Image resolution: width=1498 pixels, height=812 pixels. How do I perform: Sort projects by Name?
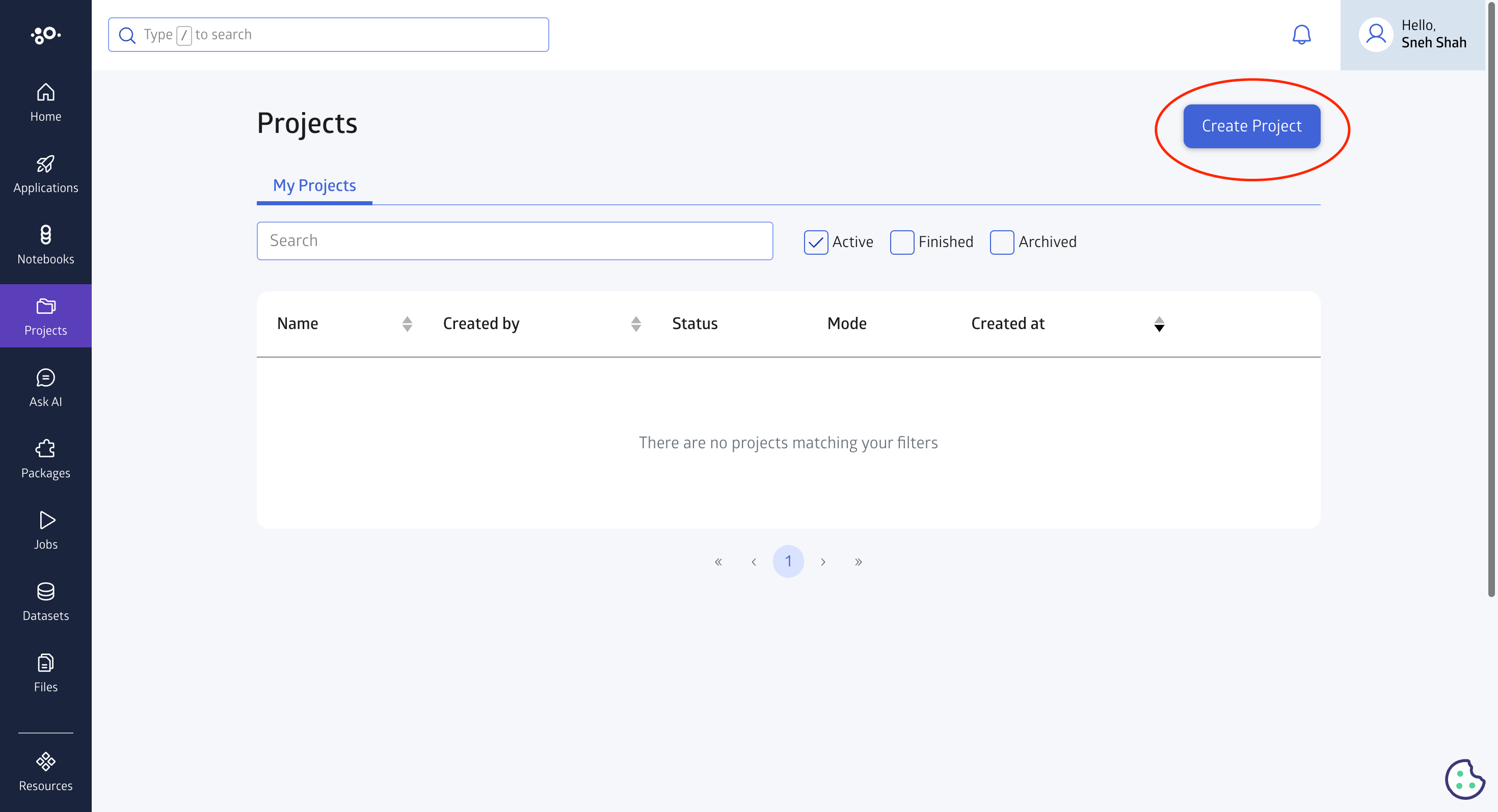click(407, 324)
